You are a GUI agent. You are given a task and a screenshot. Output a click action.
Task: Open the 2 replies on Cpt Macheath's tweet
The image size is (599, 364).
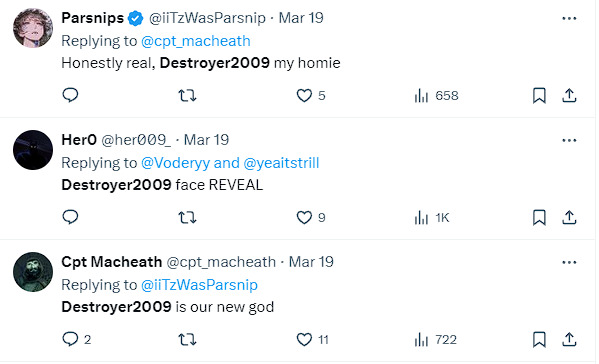click(76, 339)
